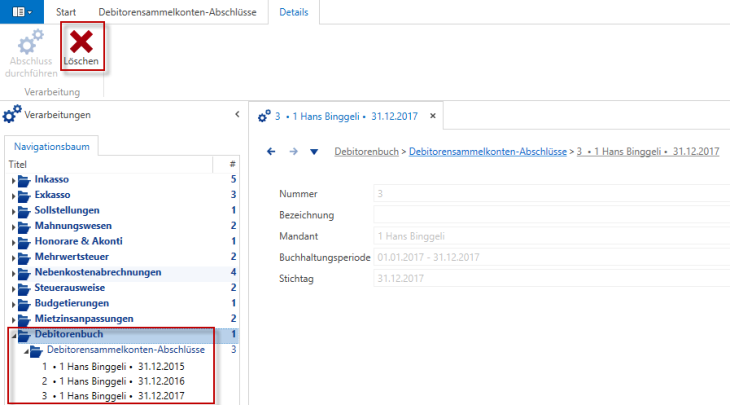
Task: Close the 3 • 1 Hans Binggeli document tab
Action: coord(433,116)
